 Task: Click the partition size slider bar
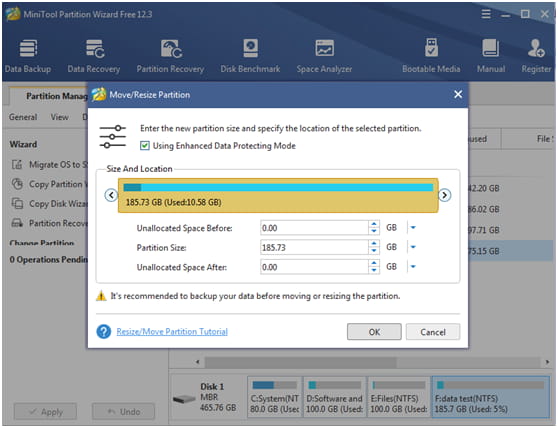coord(278,195)
